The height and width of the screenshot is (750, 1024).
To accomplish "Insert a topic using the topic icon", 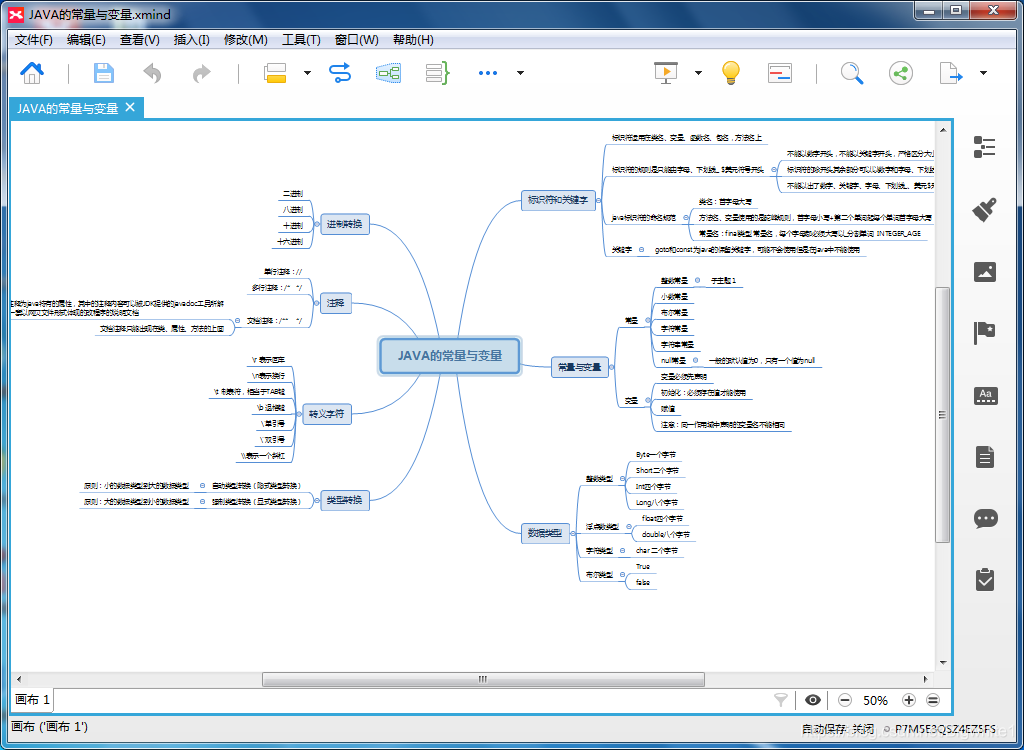I will (275, 73).
